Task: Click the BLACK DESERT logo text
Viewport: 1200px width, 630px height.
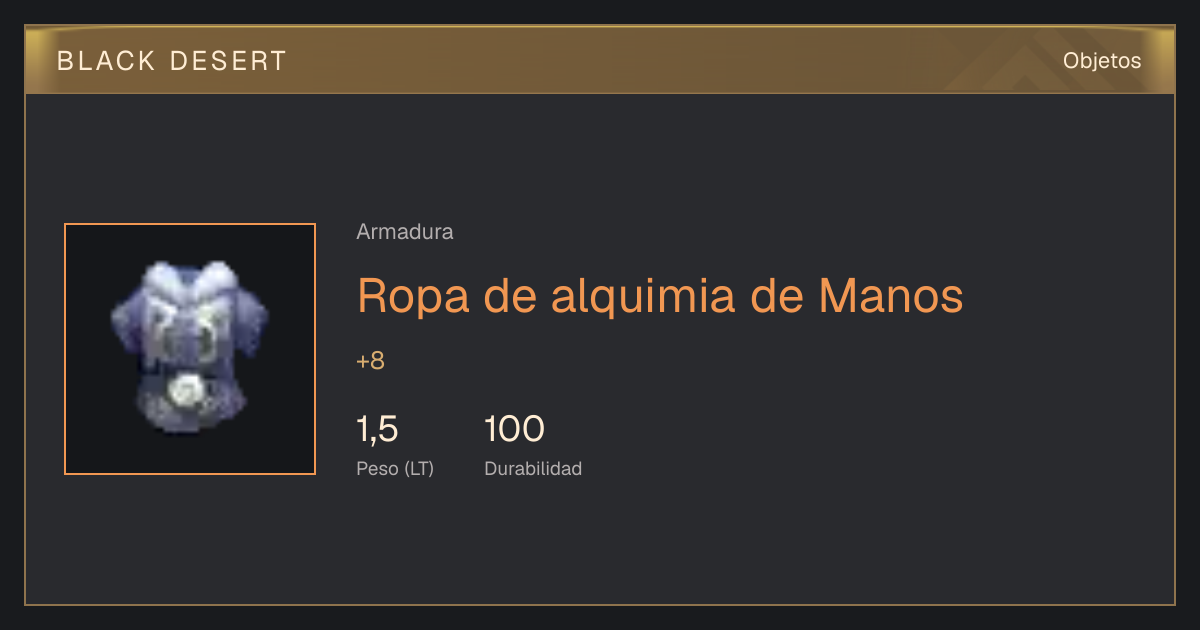Action: (172, 61)
